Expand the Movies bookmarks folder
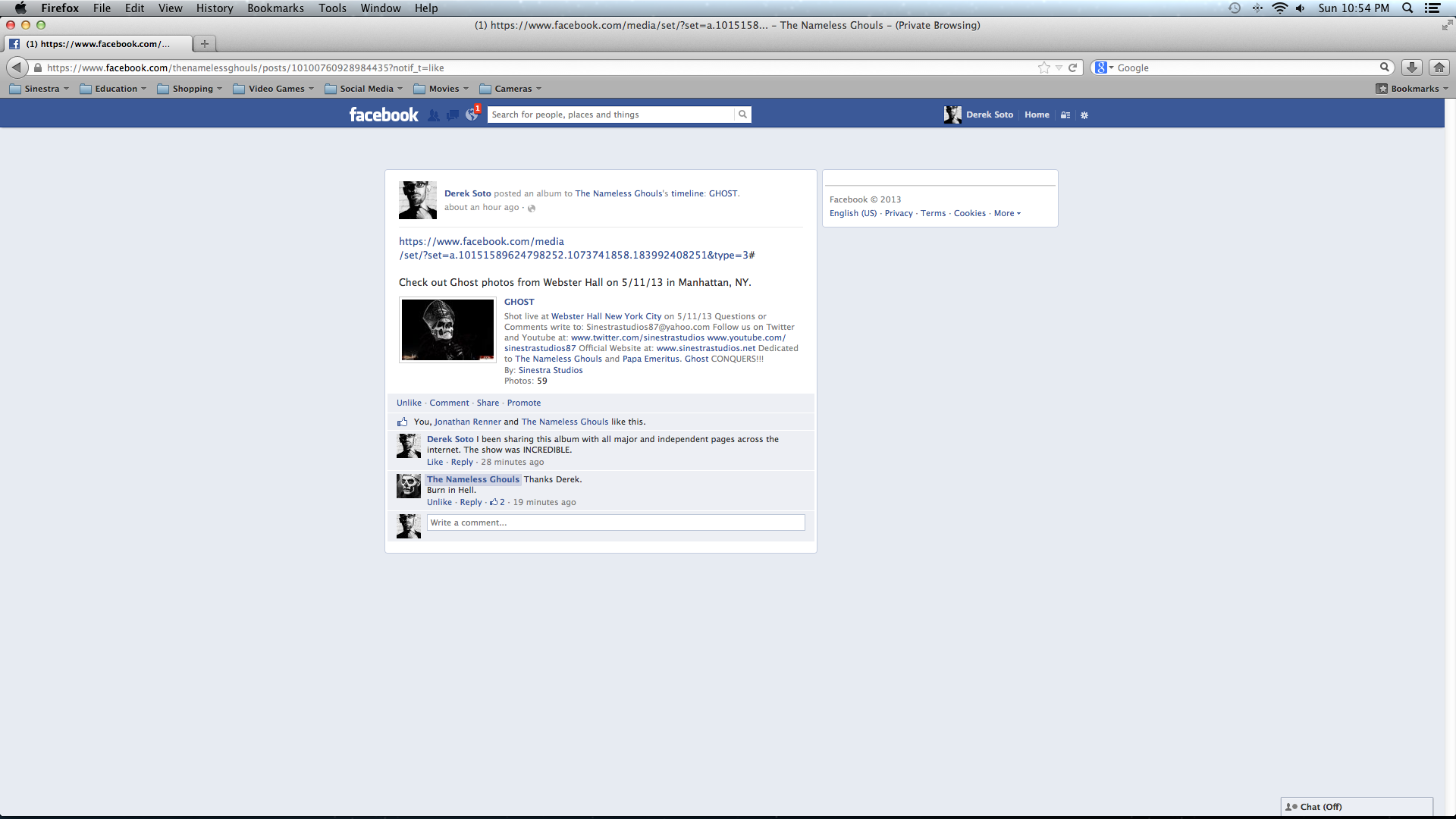The height and width of the screenshot is (819, 1456). (x=441, y=89)
